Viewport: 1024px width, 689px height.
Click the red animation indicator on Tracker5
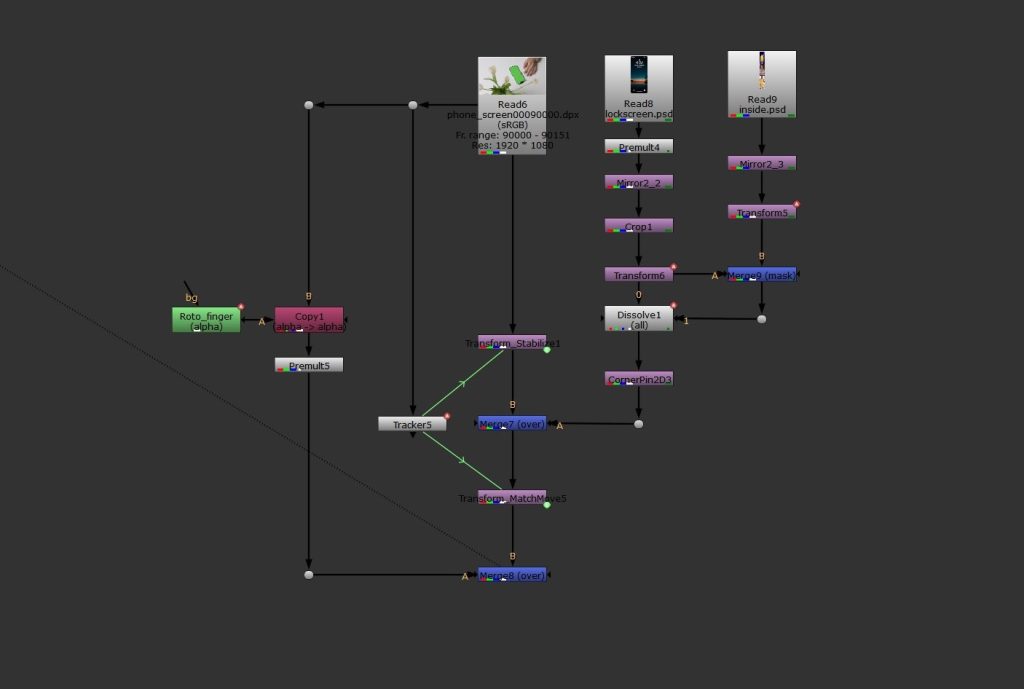[x=447, y=416]
